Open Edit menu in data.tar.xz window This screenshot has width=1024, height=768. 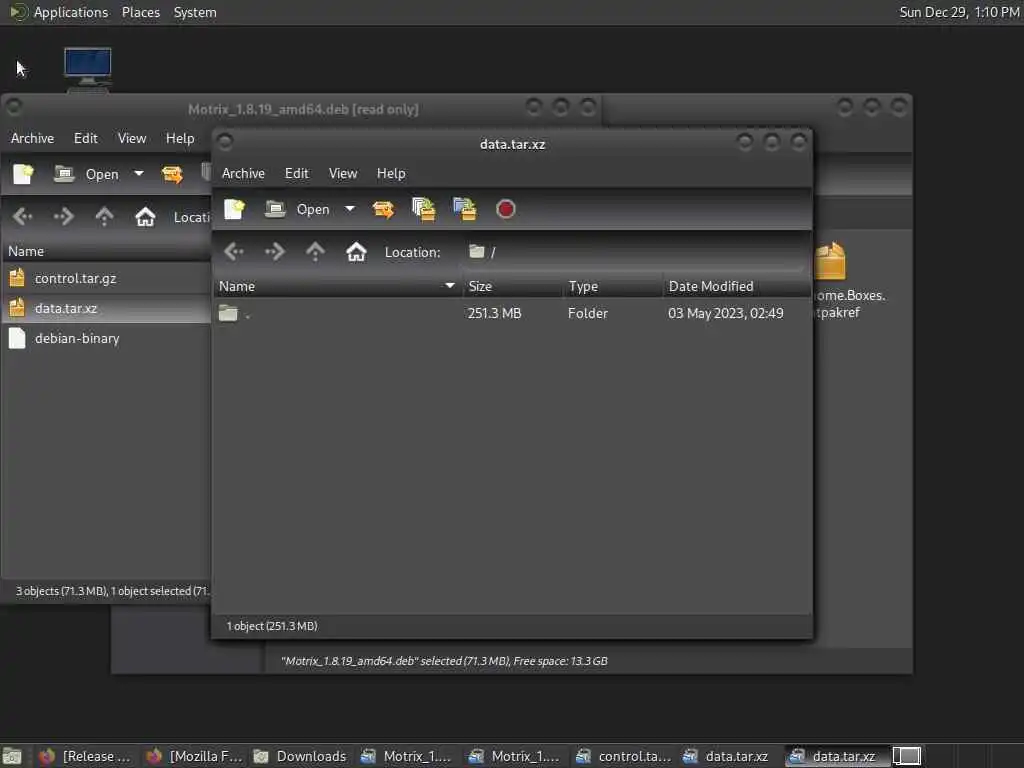click(296, 173)
